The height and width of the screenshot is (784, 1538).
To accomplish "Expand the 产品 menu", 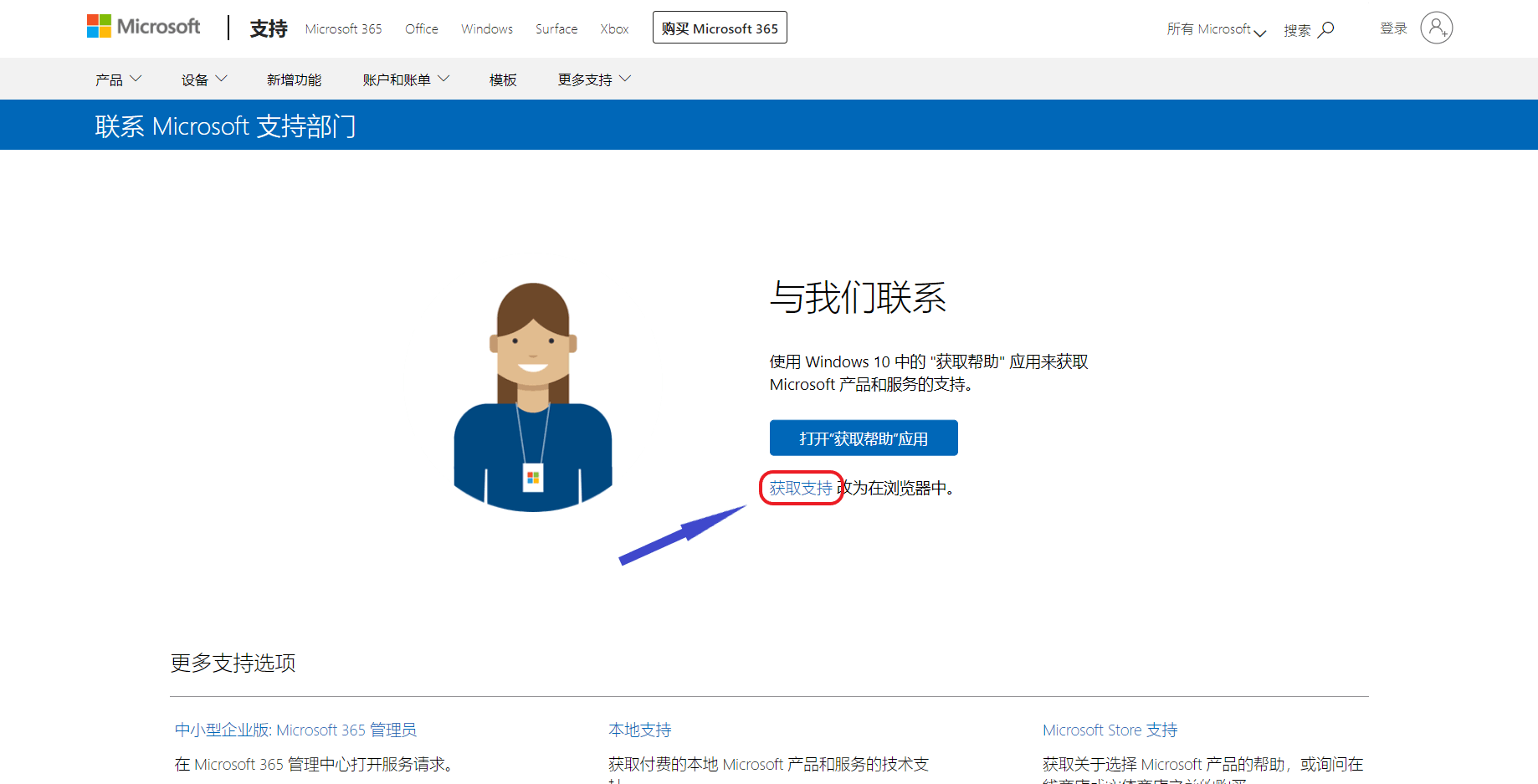I will (x=118, y=79).
